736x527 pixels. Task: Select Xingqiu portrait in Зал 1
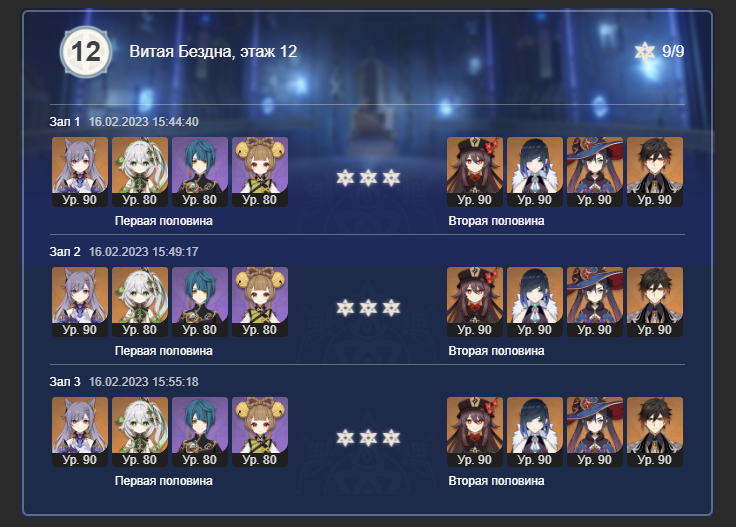[200, 172]
